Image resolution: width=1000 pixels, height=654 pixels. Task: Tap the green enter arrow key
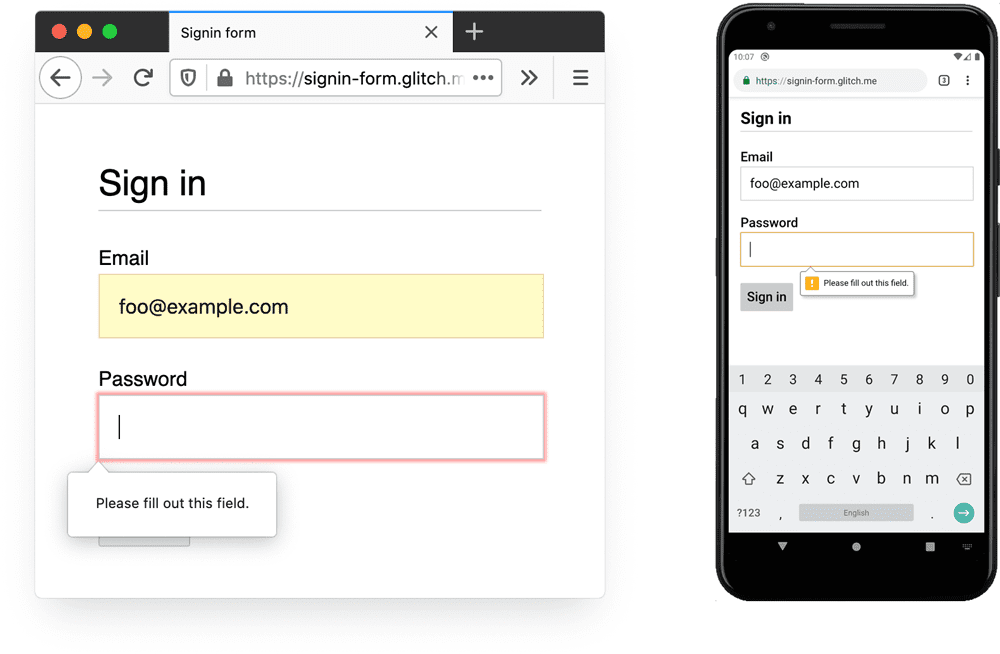(963, 512)
